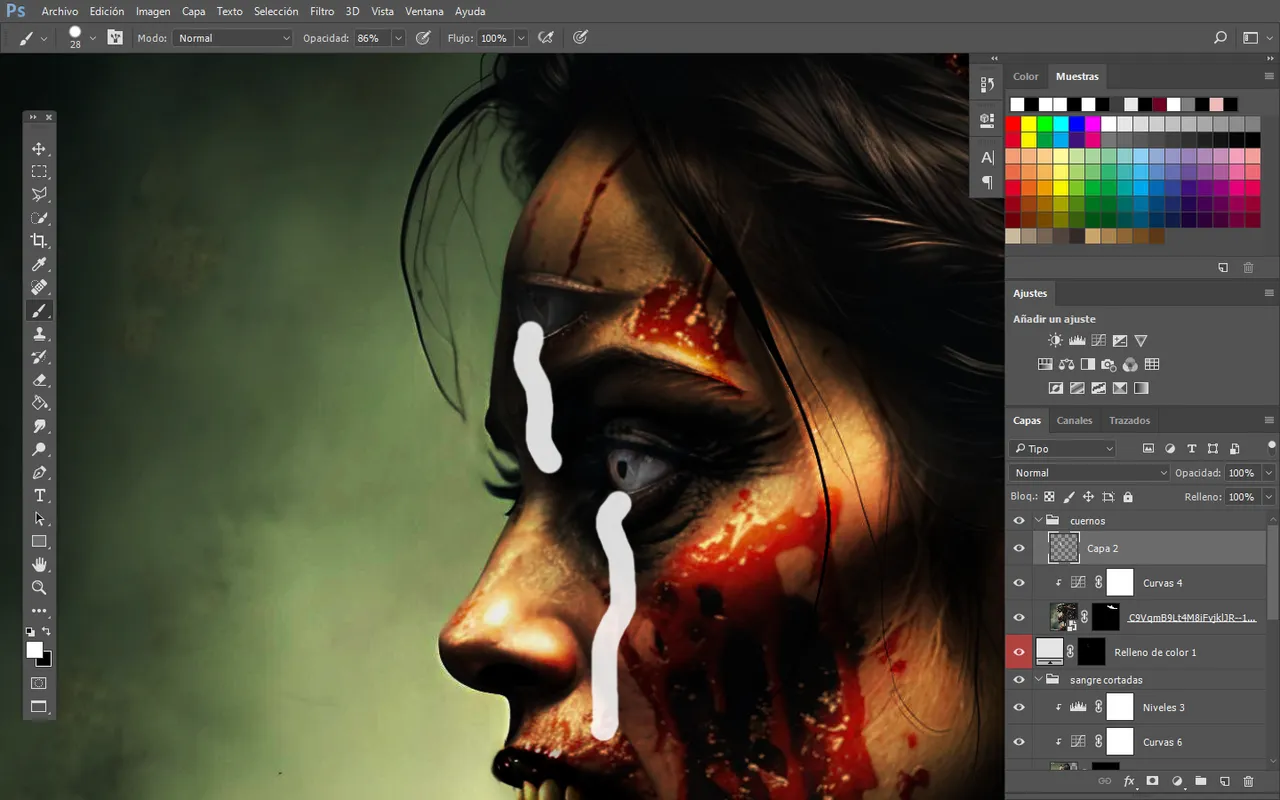Open the brush preset picker arrow
The width and height of the screenshot is (1280, 800).
[93, 38]
